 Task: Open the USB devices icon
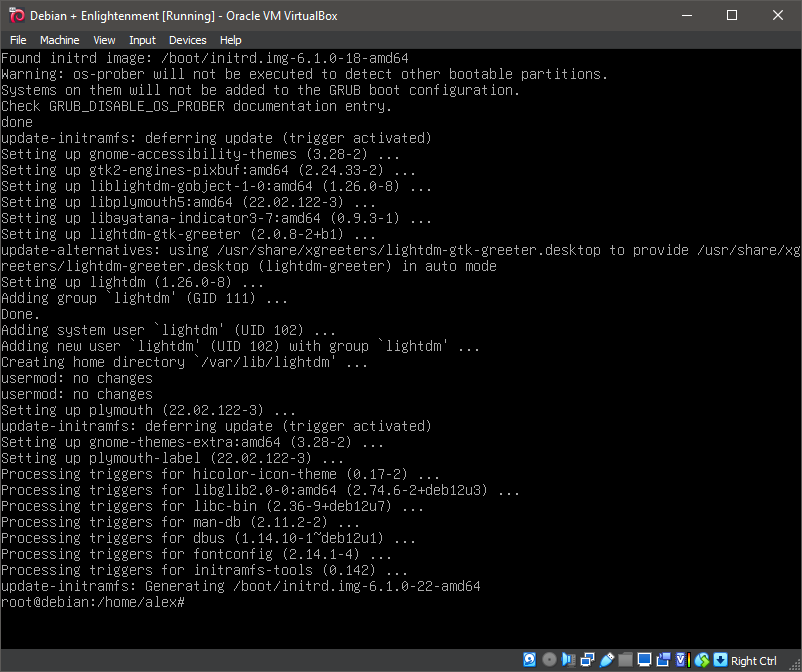606,659
